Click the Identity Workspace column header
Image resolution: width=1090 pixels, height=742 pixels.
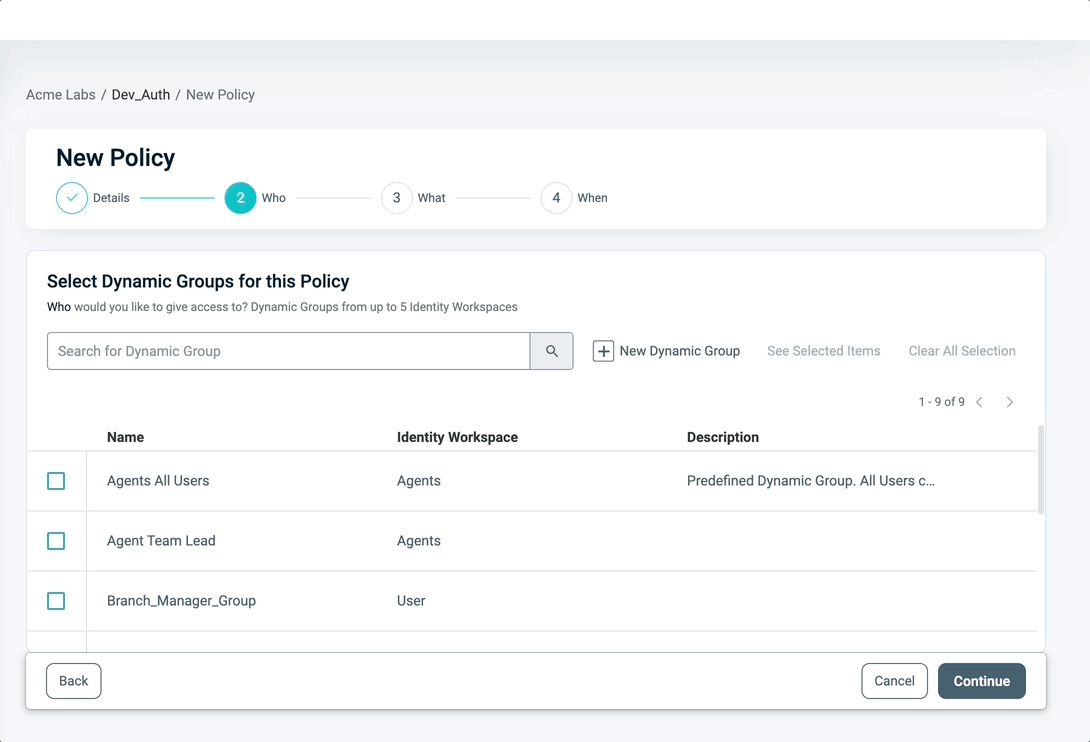(457, 437)
